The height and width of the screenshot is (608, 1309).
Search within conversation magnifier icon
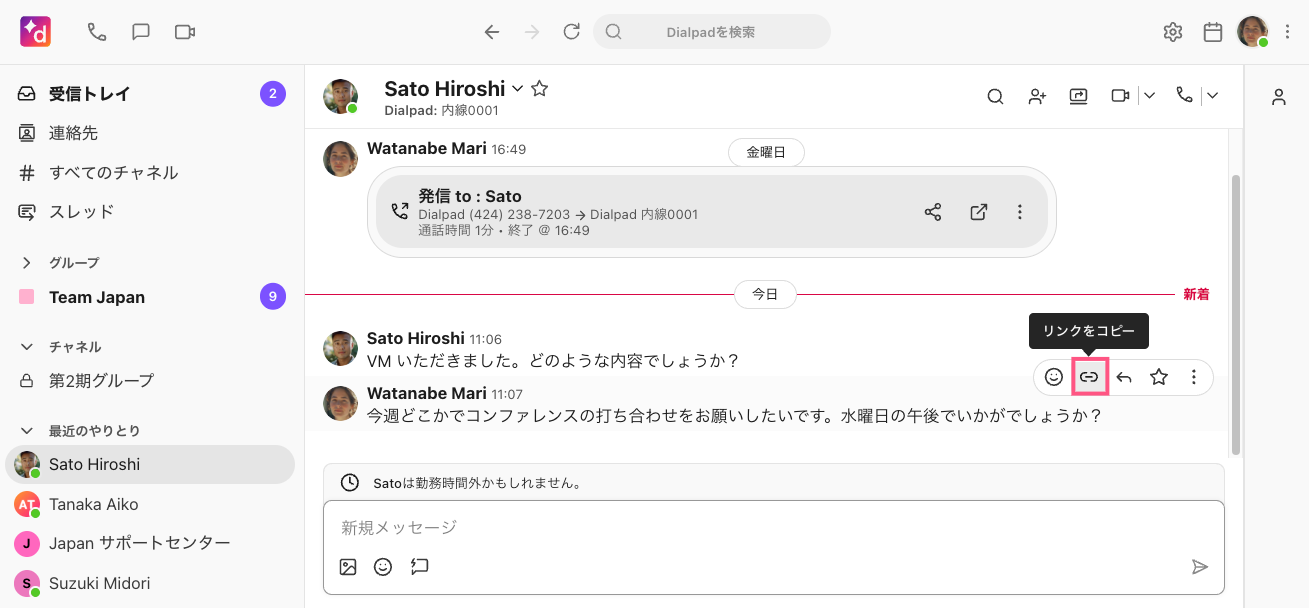point(995,96)
